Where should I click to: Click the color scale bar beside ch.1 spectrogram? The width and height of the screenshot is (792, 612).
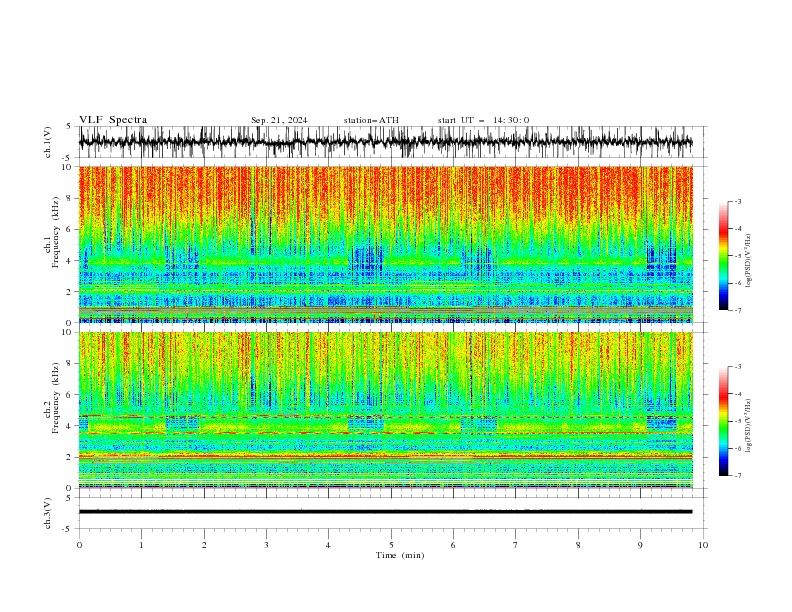(723, 256)
